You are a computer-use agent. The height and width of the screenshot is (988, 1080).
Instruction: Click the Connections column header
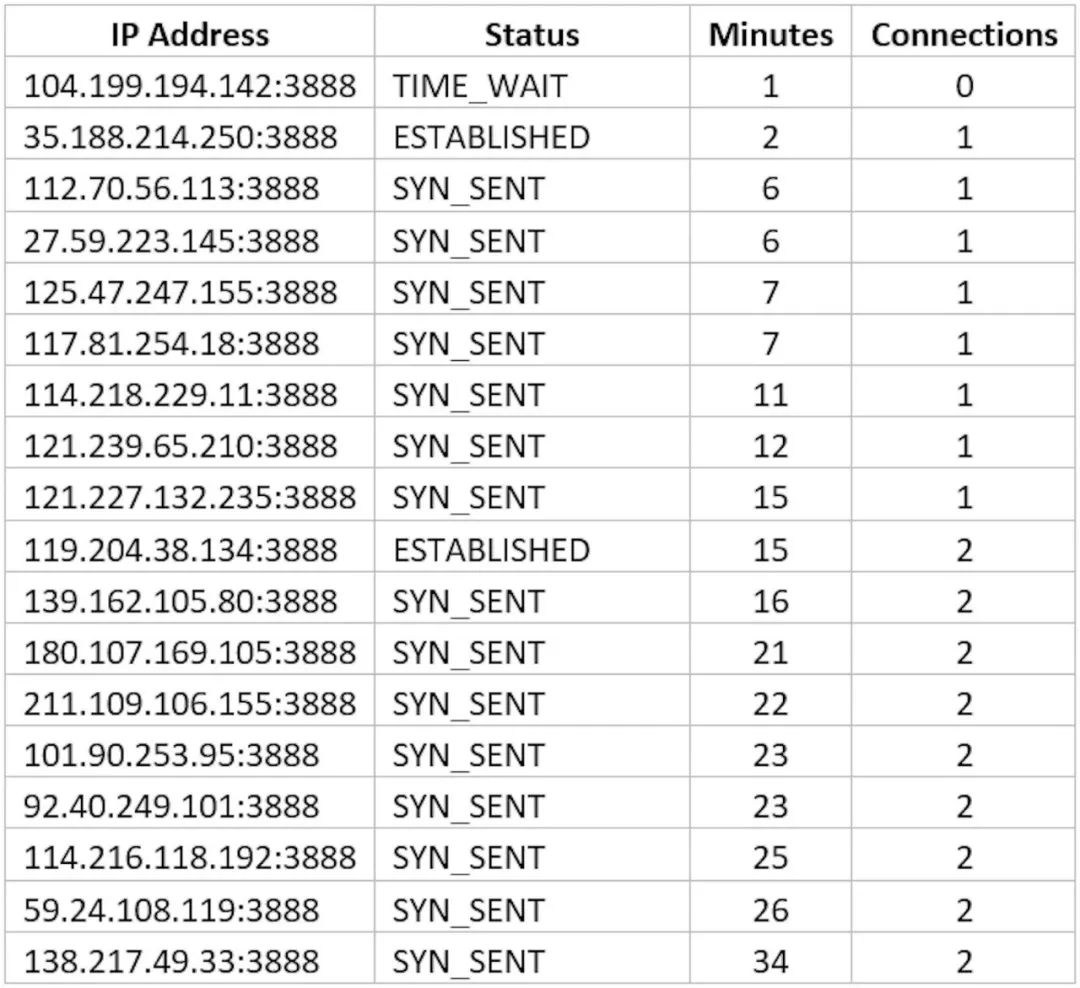coord(964,34)
